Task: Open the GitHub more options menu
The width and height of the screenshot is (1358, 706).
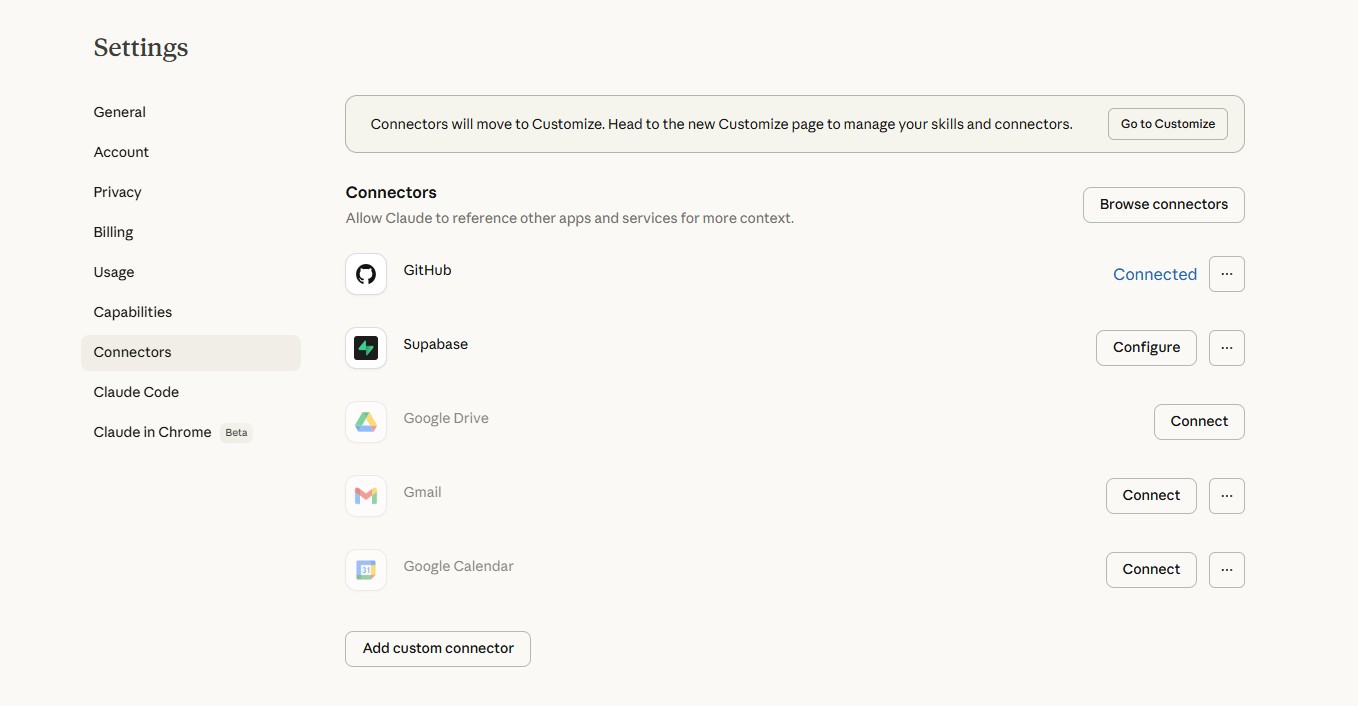Action: 1226,274
